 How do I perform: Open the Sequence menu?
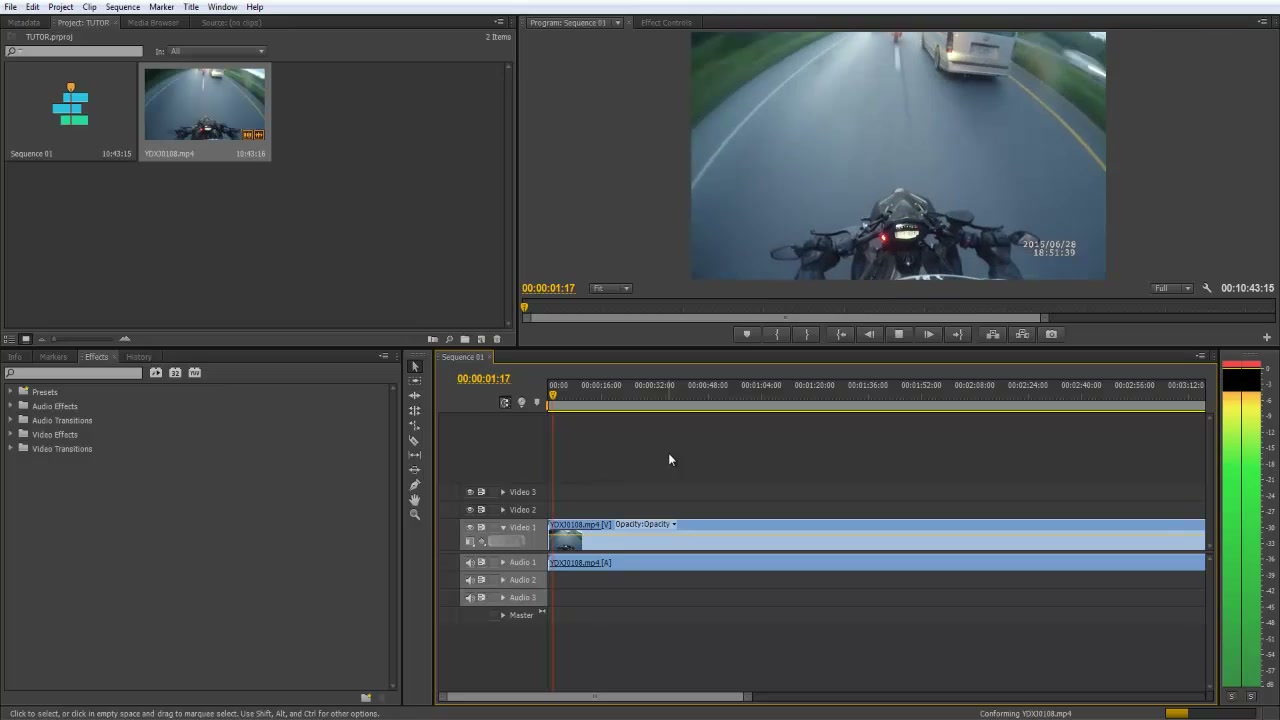[x=122, y=7]
